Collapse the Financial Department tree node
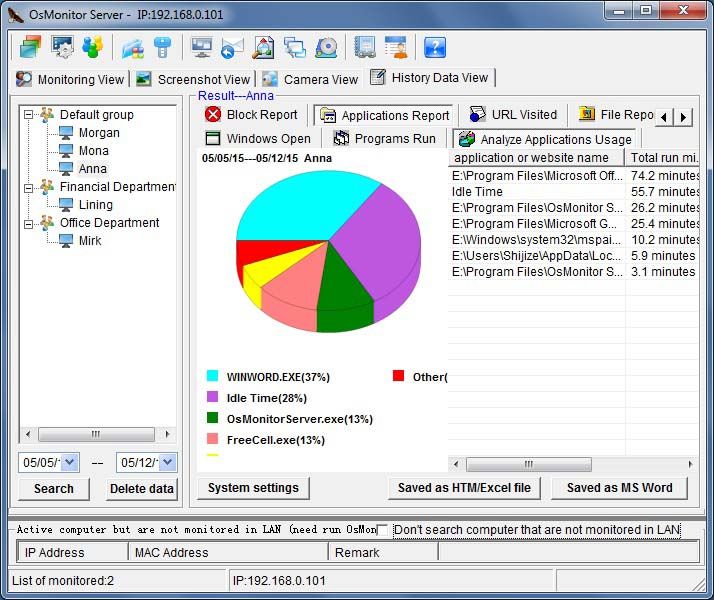The image size is (714, 600). (29, 187)
